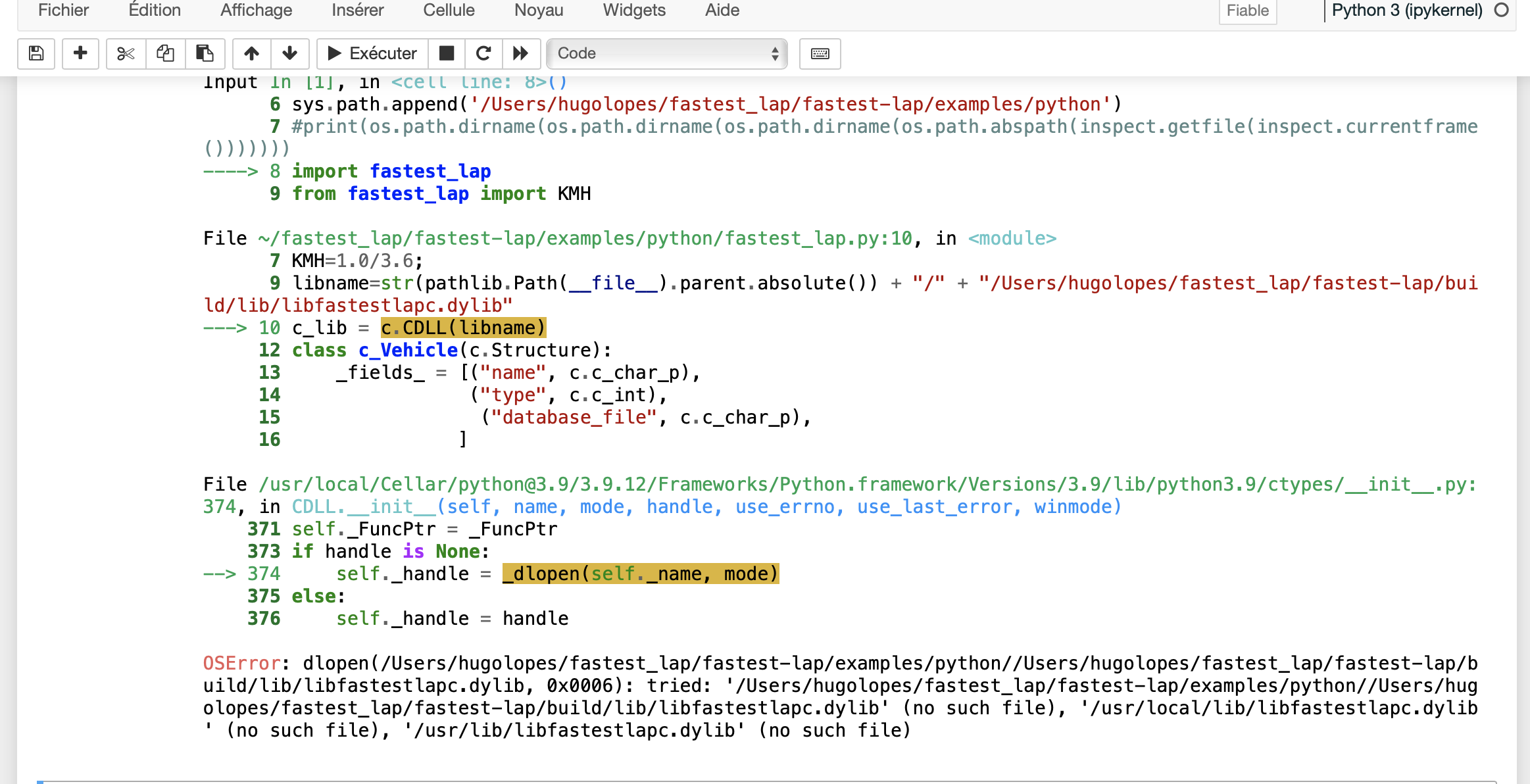Expand the Code cell type dropdown
Image resolution: width=1530 pixels, height=784 pixels.
(x=667, y=53)
